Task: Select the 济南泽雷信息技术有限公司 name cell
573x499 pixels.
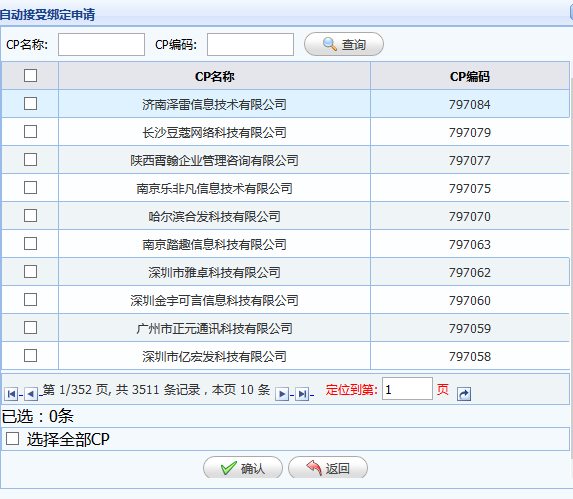Action: (214, 104)
